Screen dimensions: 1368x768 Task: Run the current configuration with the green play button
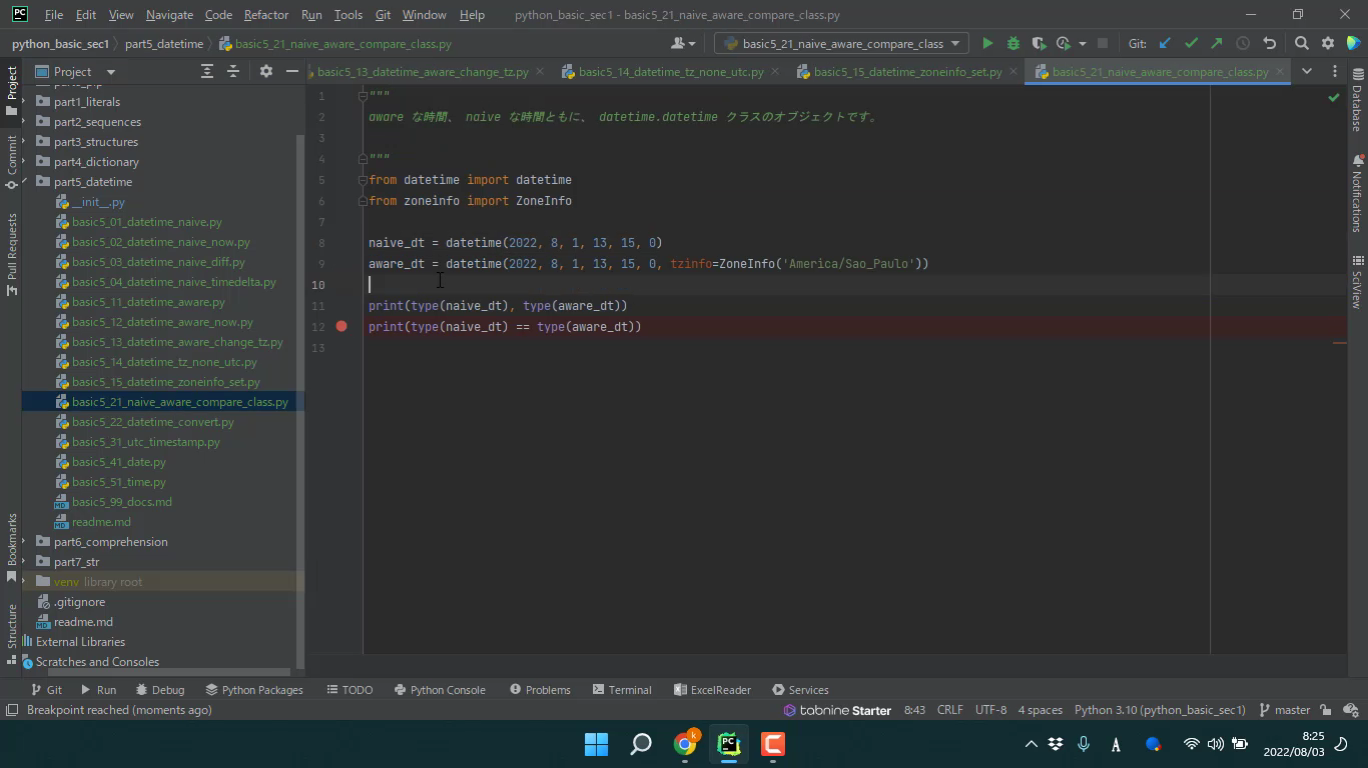987,43
